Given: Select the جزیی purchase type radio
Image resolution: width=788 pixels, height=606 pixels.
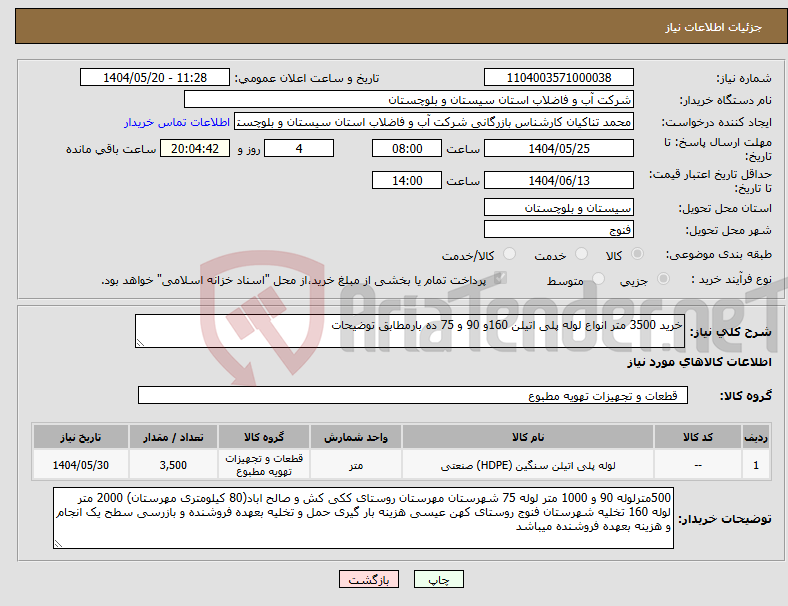Looking at the screenshot, I should [663, 278].
